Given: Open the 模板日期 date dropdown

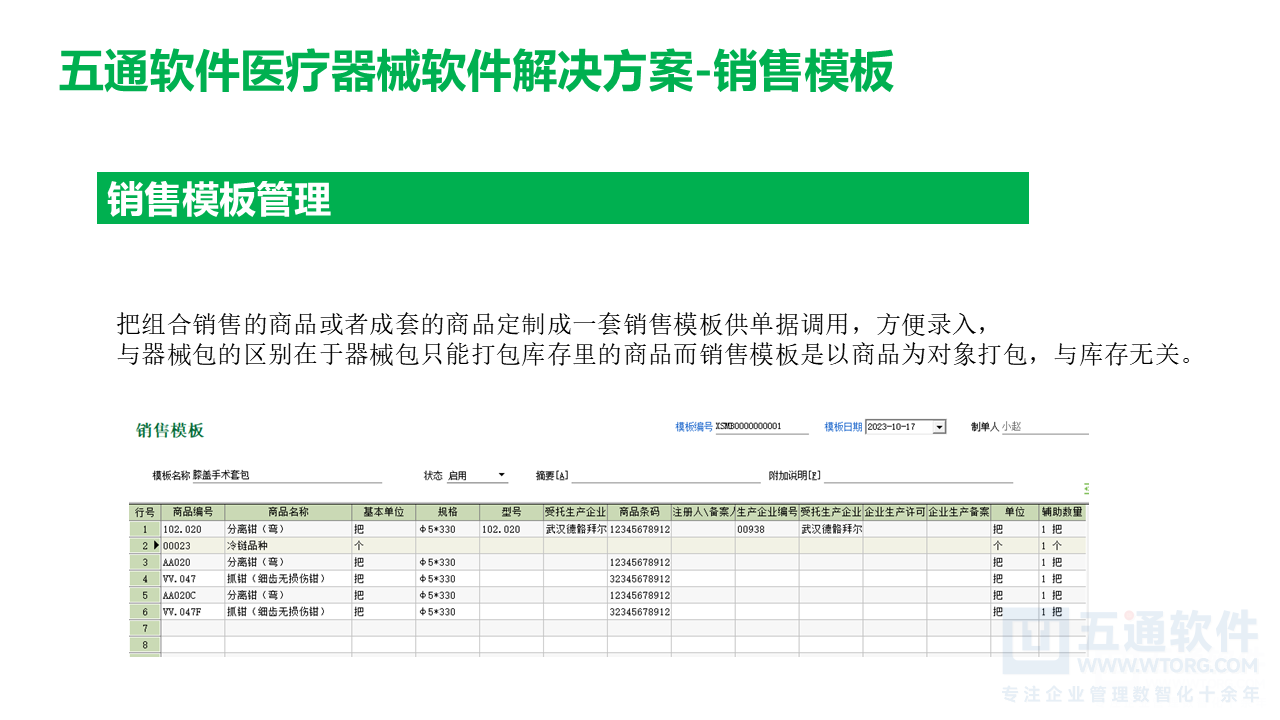Looking at the screenshot, I should pos(940,425).
